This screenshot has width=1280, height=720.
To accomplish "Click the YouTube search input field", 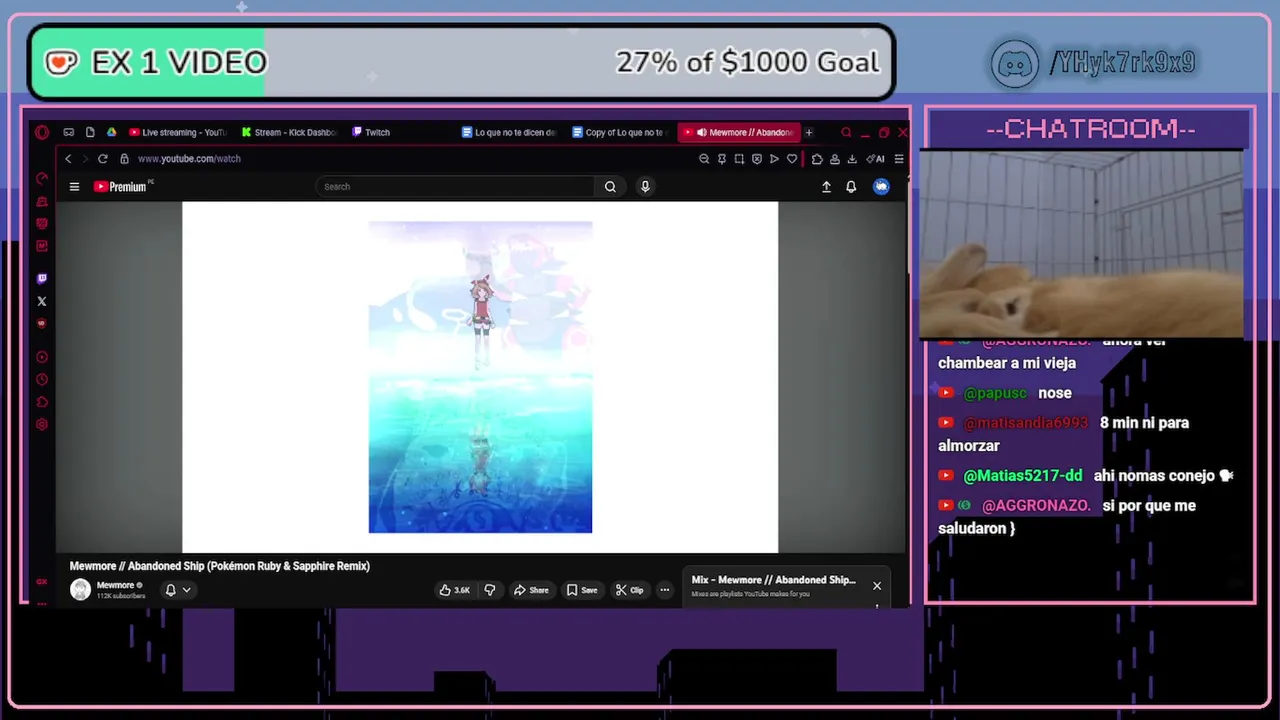I will pyautogui.click(x=455, y=187).
